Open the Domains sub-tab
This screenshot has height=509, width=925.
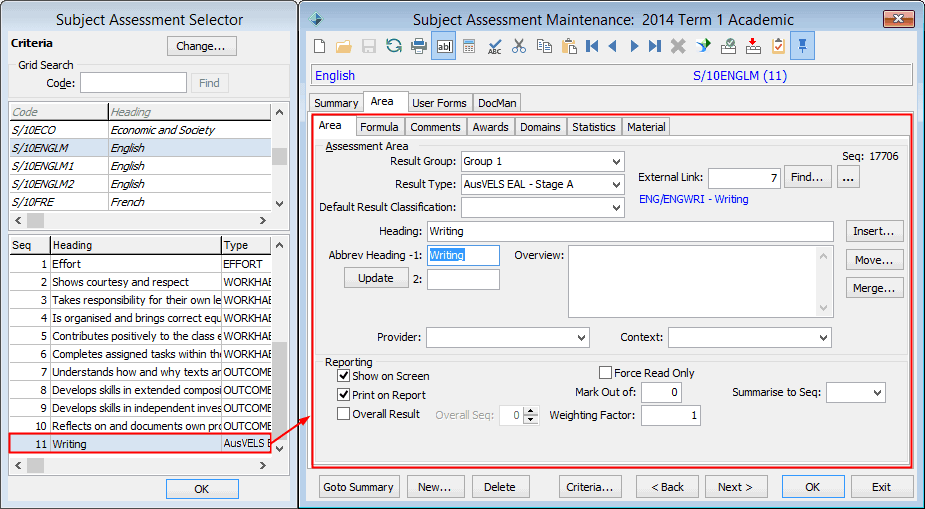click(540, 127)
